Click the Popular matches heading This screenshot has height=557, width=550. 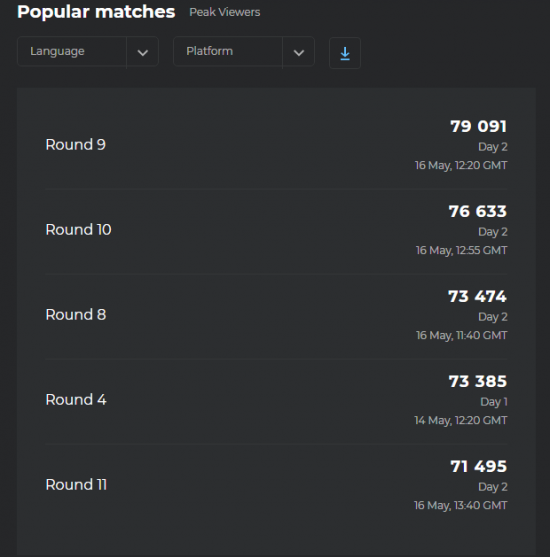click(96, 12)
